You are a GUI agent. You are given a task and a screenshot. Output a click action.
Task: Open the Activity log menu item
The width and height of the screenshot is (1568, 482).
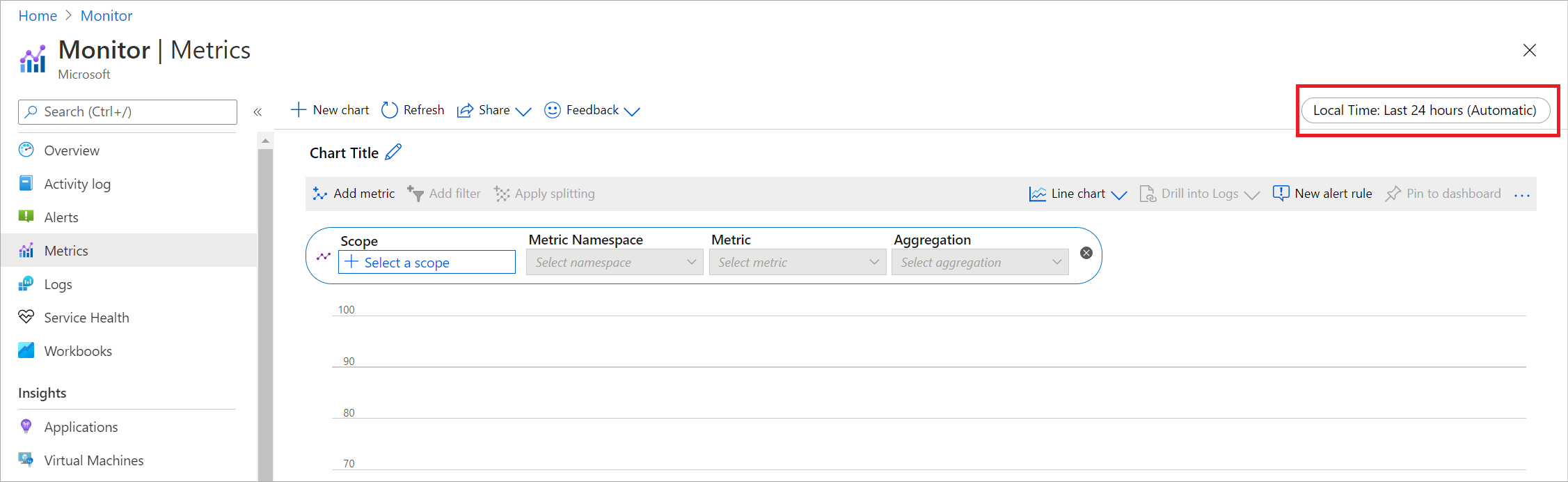[x=77, y=184]
